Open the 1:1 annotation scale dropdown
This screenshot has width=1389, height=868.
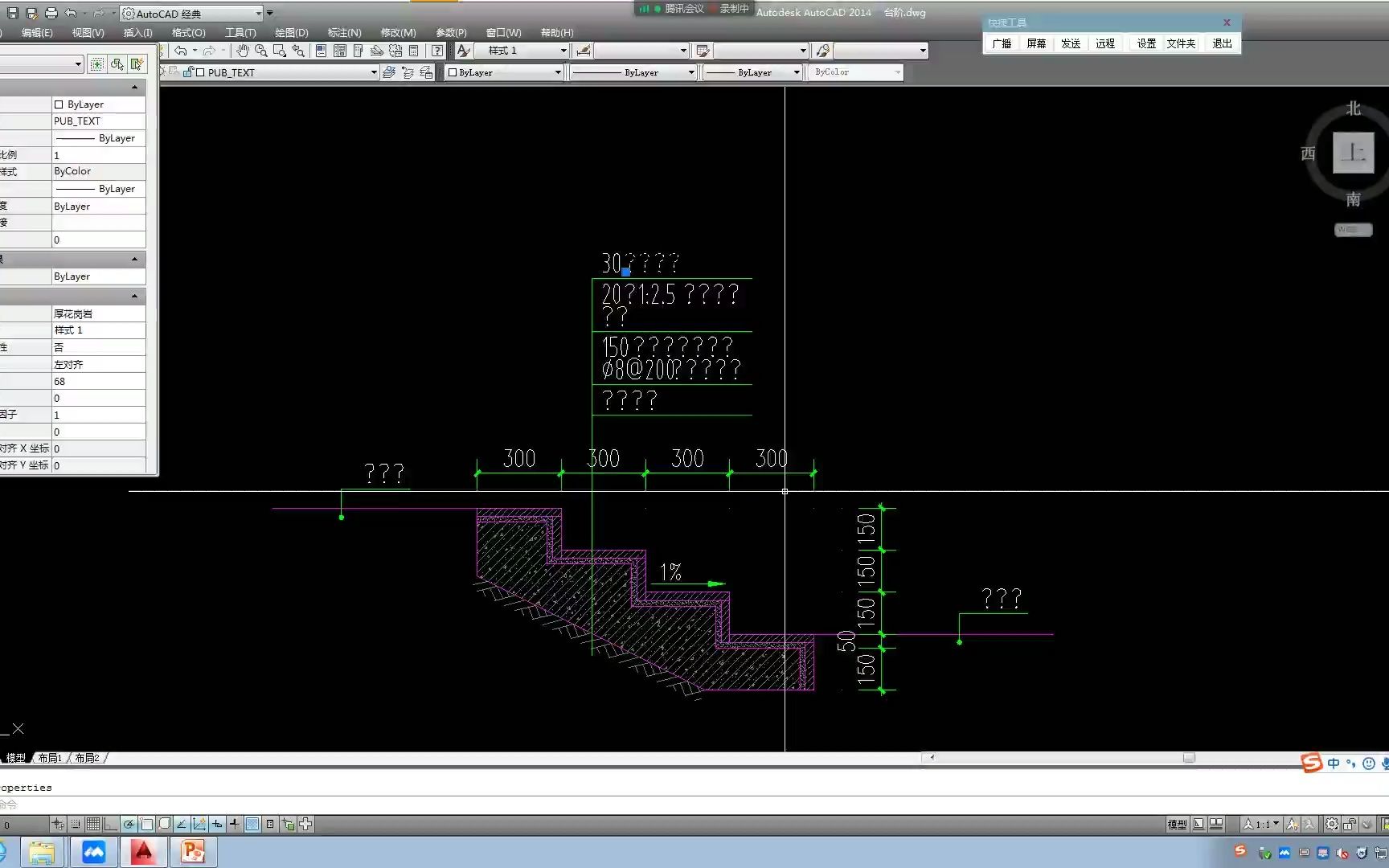(1261, 824)
